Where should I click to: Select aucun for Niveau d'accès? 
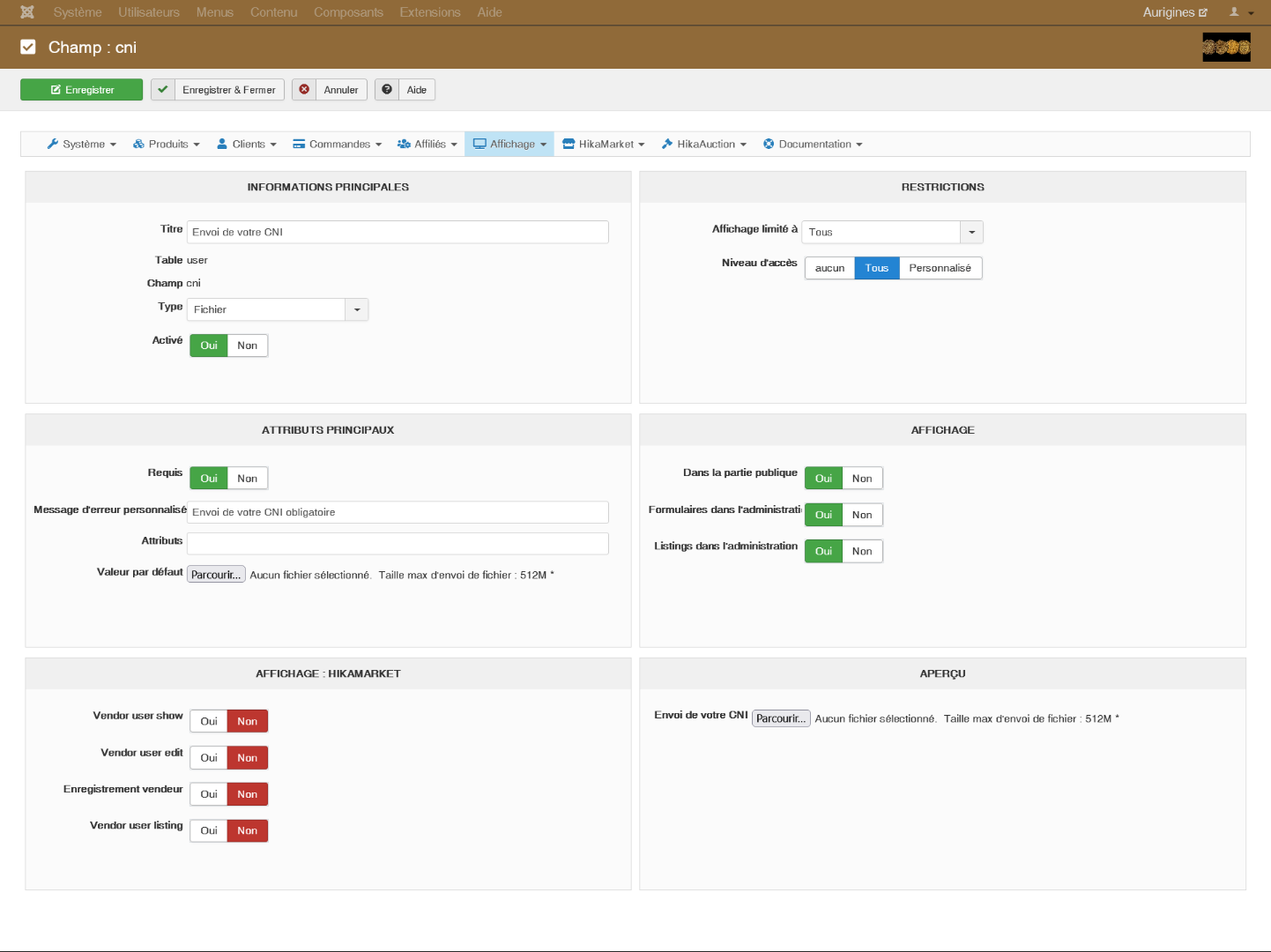pyautogui.click(x=829, y=268)
